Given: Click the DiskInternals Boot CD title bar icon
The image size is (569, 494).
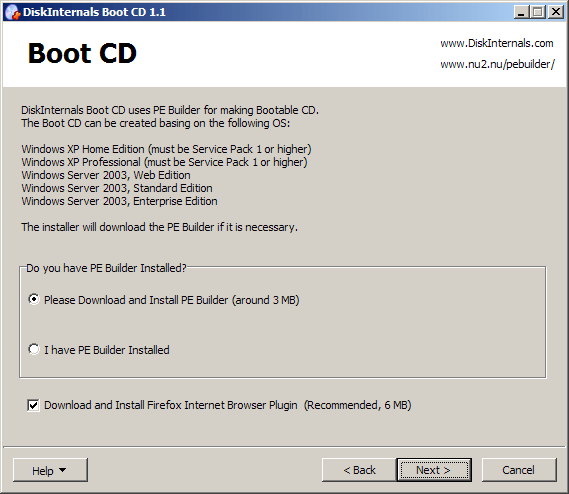Looking at the screenshot, I should pos(13,12).
